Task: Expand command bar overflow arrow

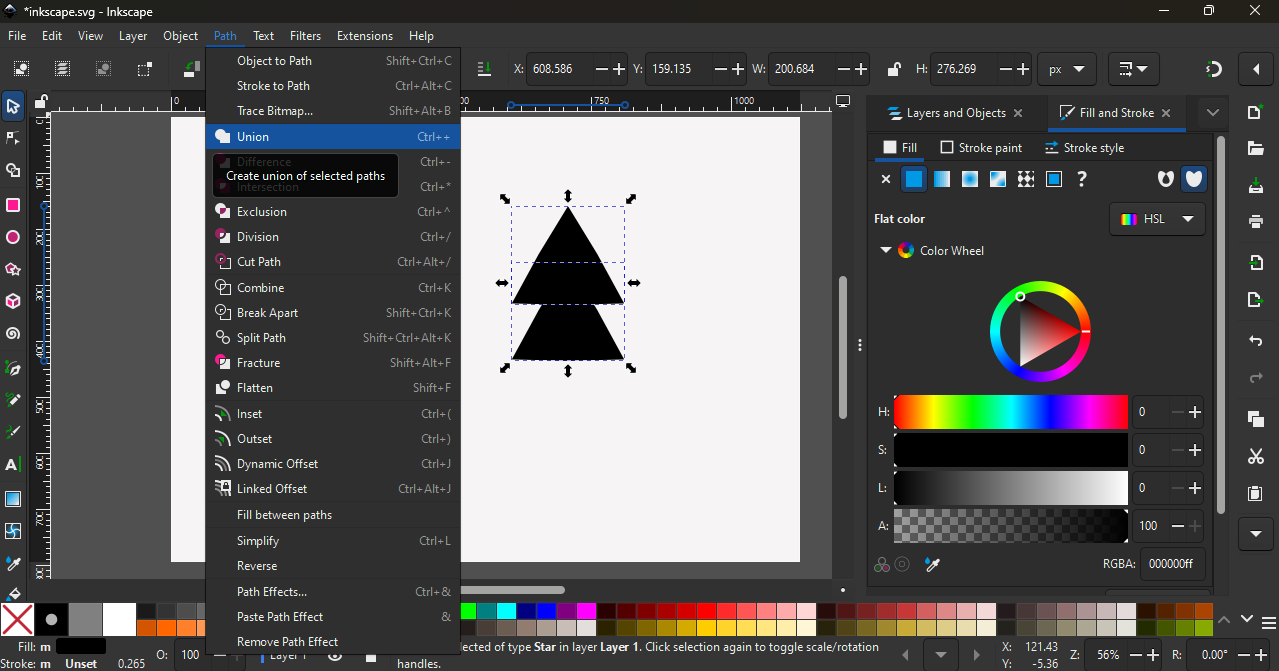Action: click(1256, 534)
